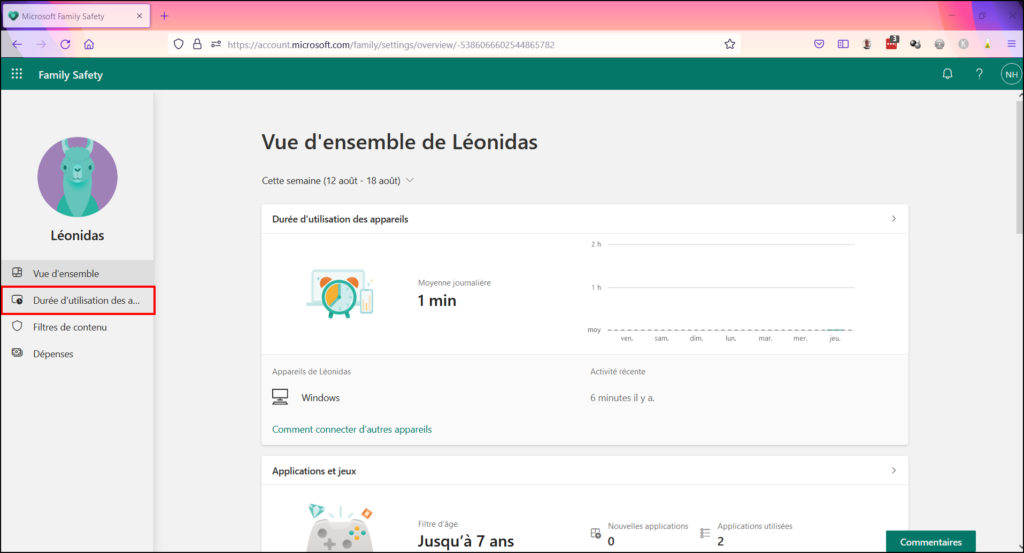
Task: Go back with browser back arrow
Action: click(17, 44)
